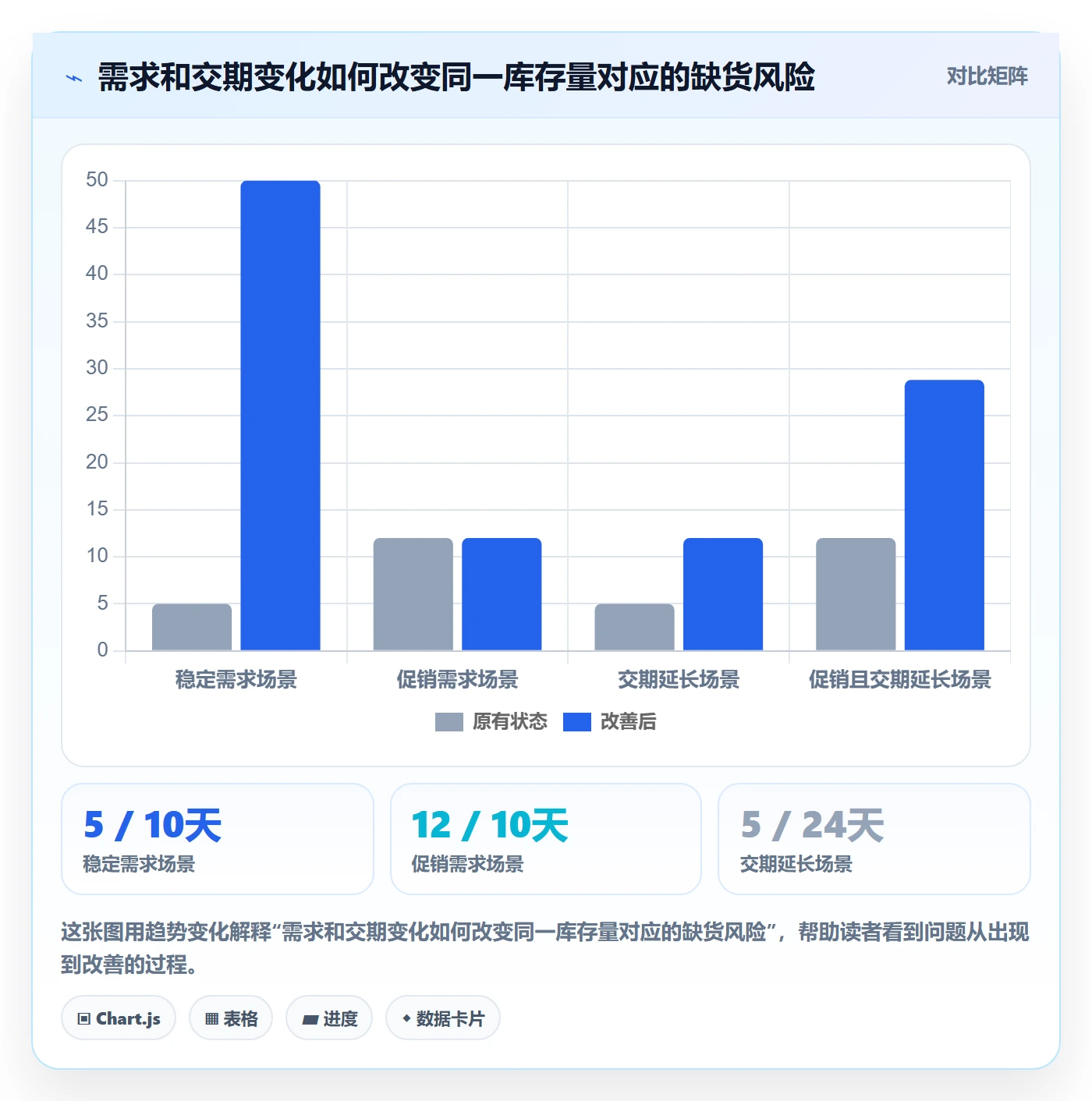Image resolution: width=1092 pixels, height=1101 pixels.
Task: Click the gray bar for 稳定需求场景
Action: point(192,627)
